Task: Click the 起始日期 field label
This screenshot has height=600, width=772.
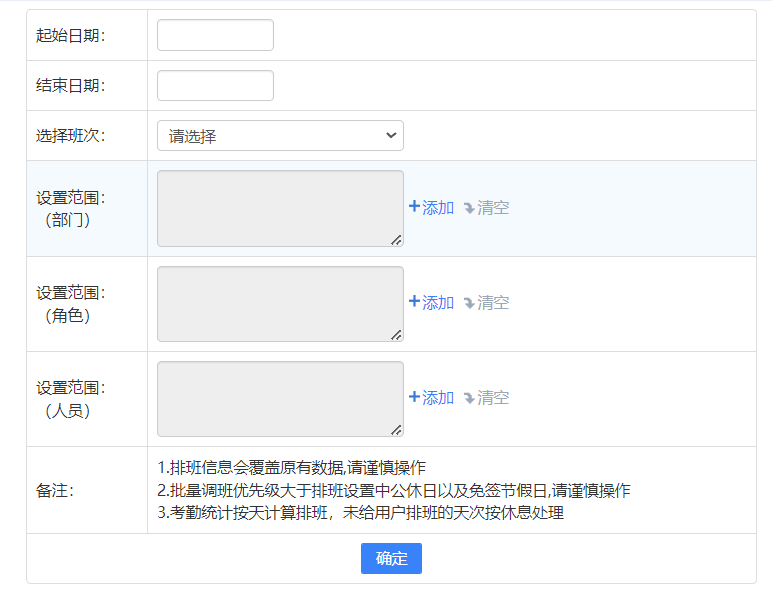Action: click(70, 36)
